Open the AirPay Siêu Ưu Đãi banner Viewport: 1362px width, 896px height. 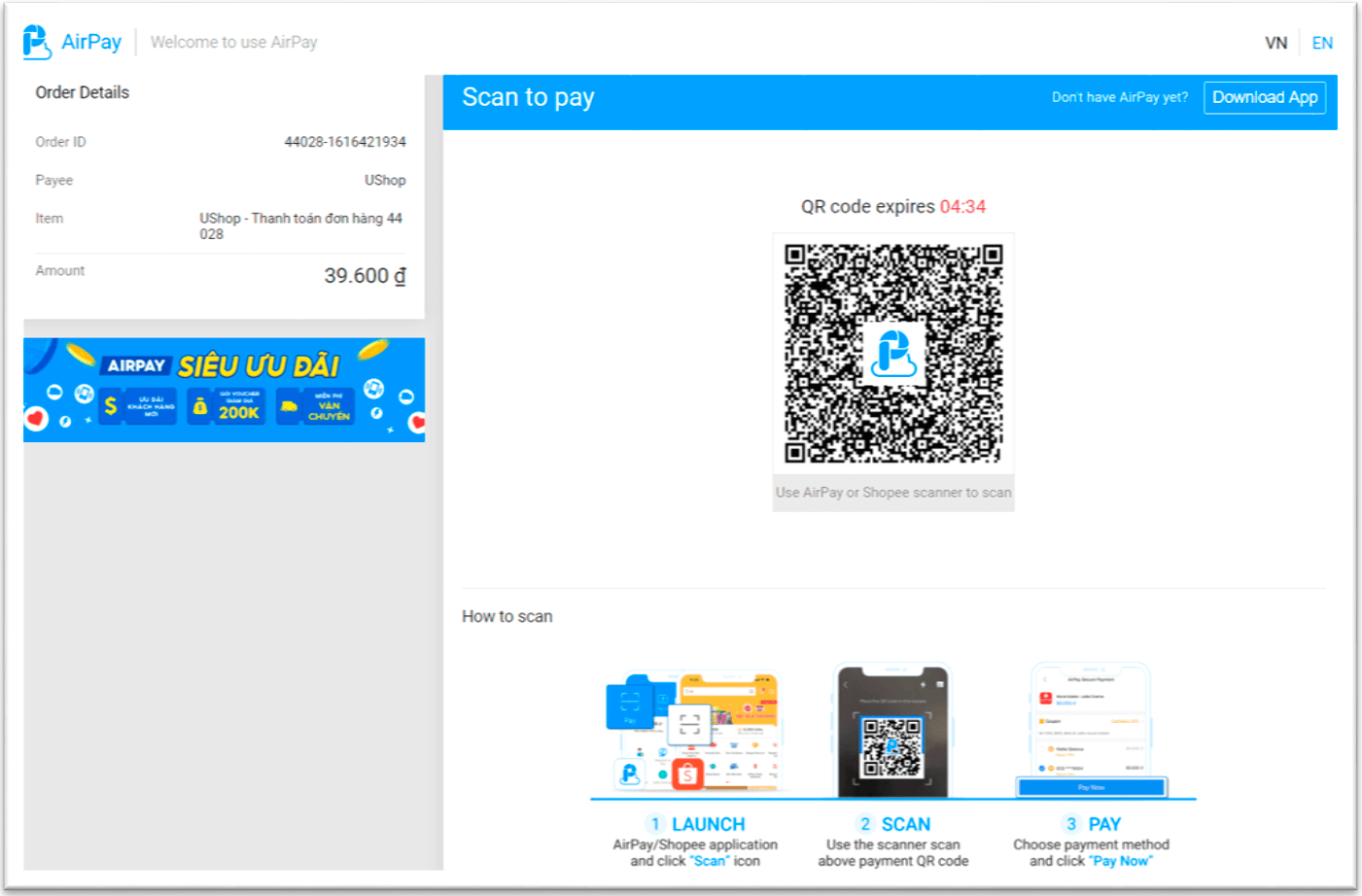point(224,390)
